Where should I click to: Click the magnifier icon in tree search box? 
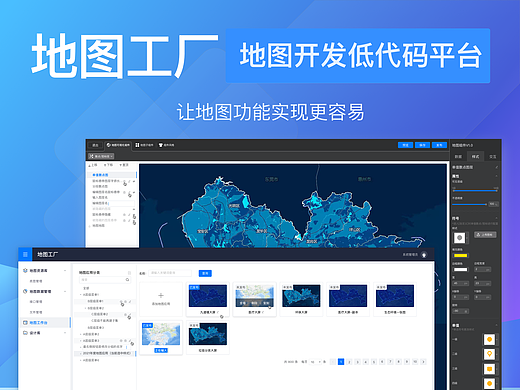[127, 280]
